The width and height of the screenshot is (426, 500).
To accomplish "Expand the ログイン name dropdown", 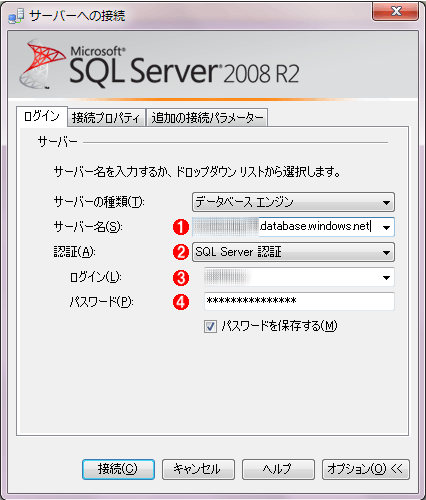I will point(386,277).
